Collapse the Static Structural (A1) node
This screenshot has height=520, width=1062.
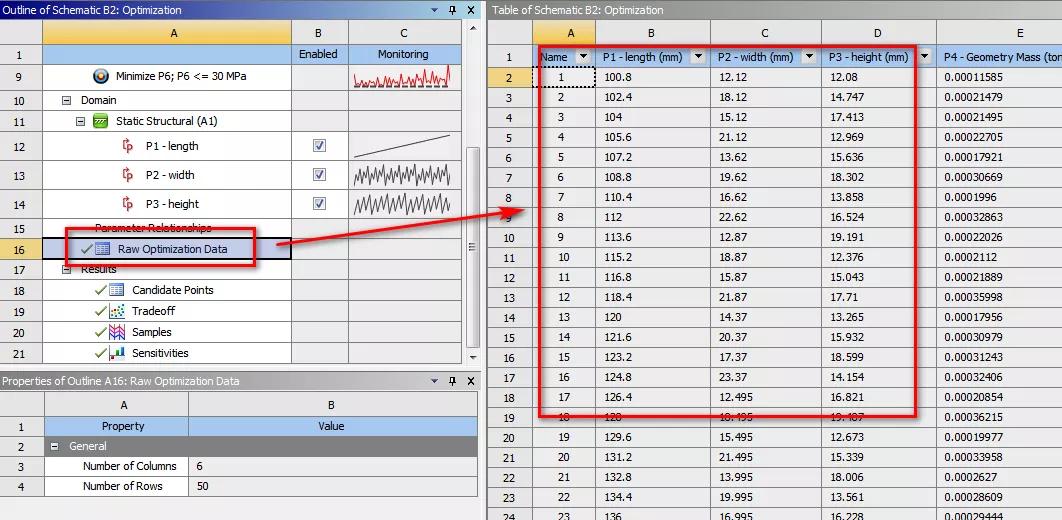click(x=81, y=121)
